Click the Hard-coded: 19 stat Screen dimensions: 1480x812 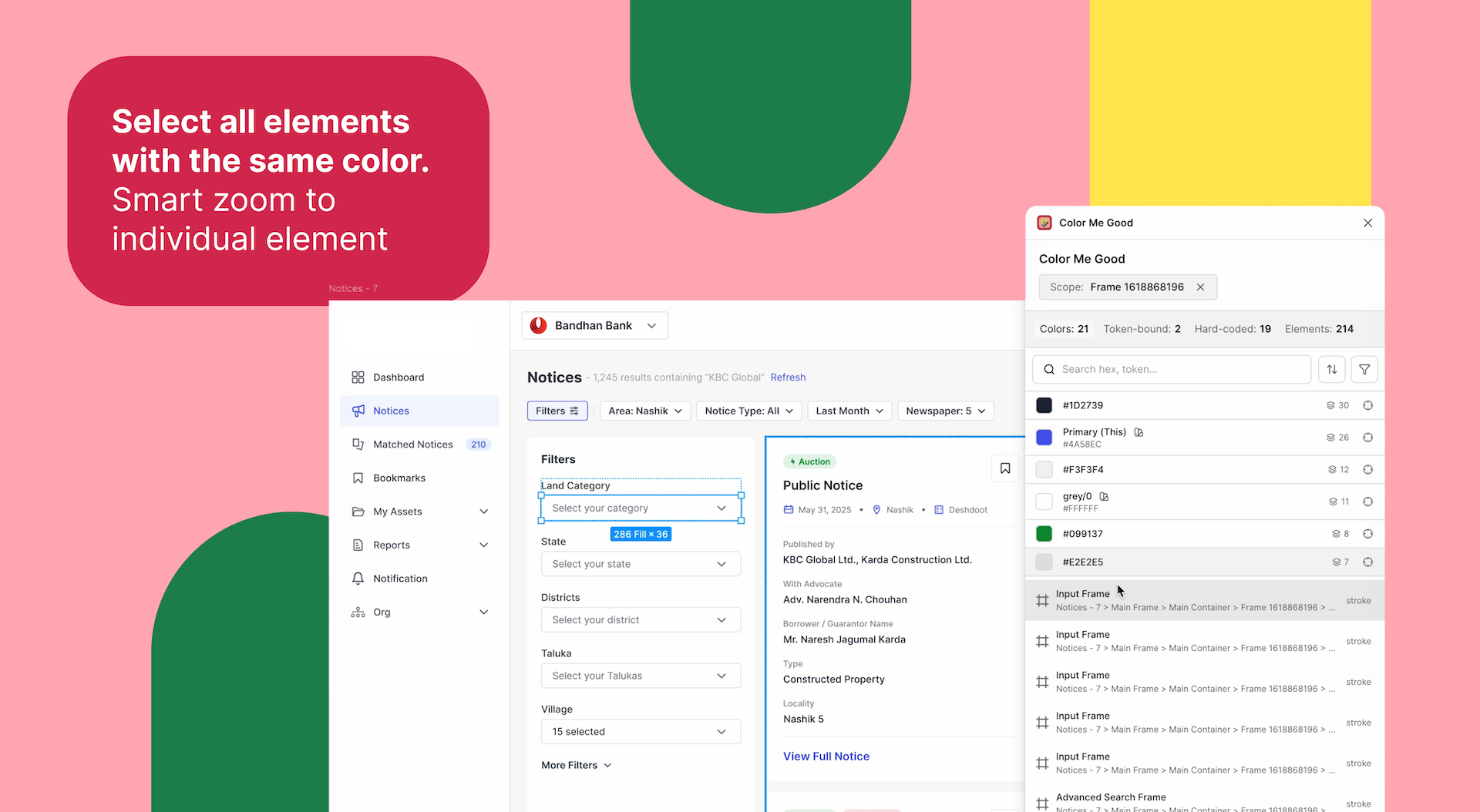(x=1233, y=329)
